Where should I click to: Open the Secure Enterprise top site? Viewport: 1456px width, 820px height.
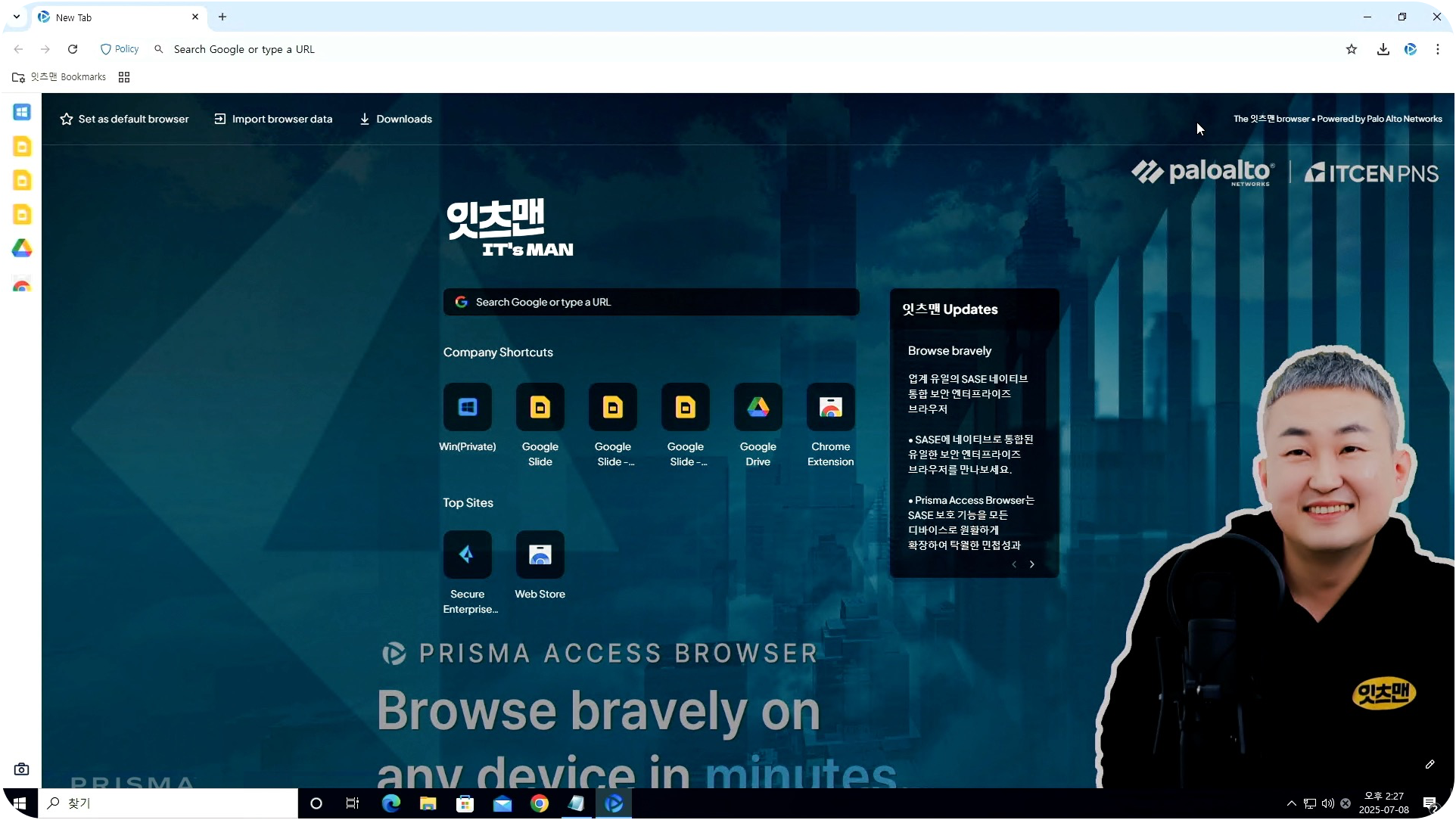[x=468, y=555]
